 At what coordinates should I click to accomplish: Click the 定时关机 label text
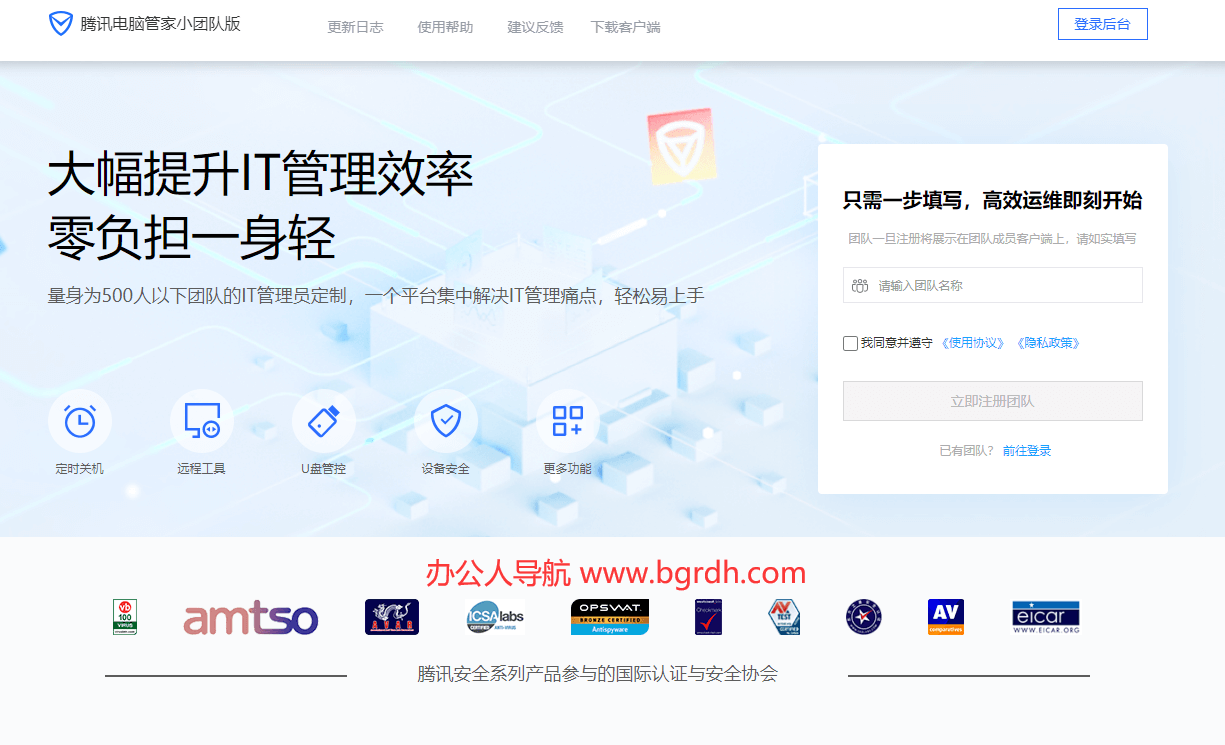[80, 469]
